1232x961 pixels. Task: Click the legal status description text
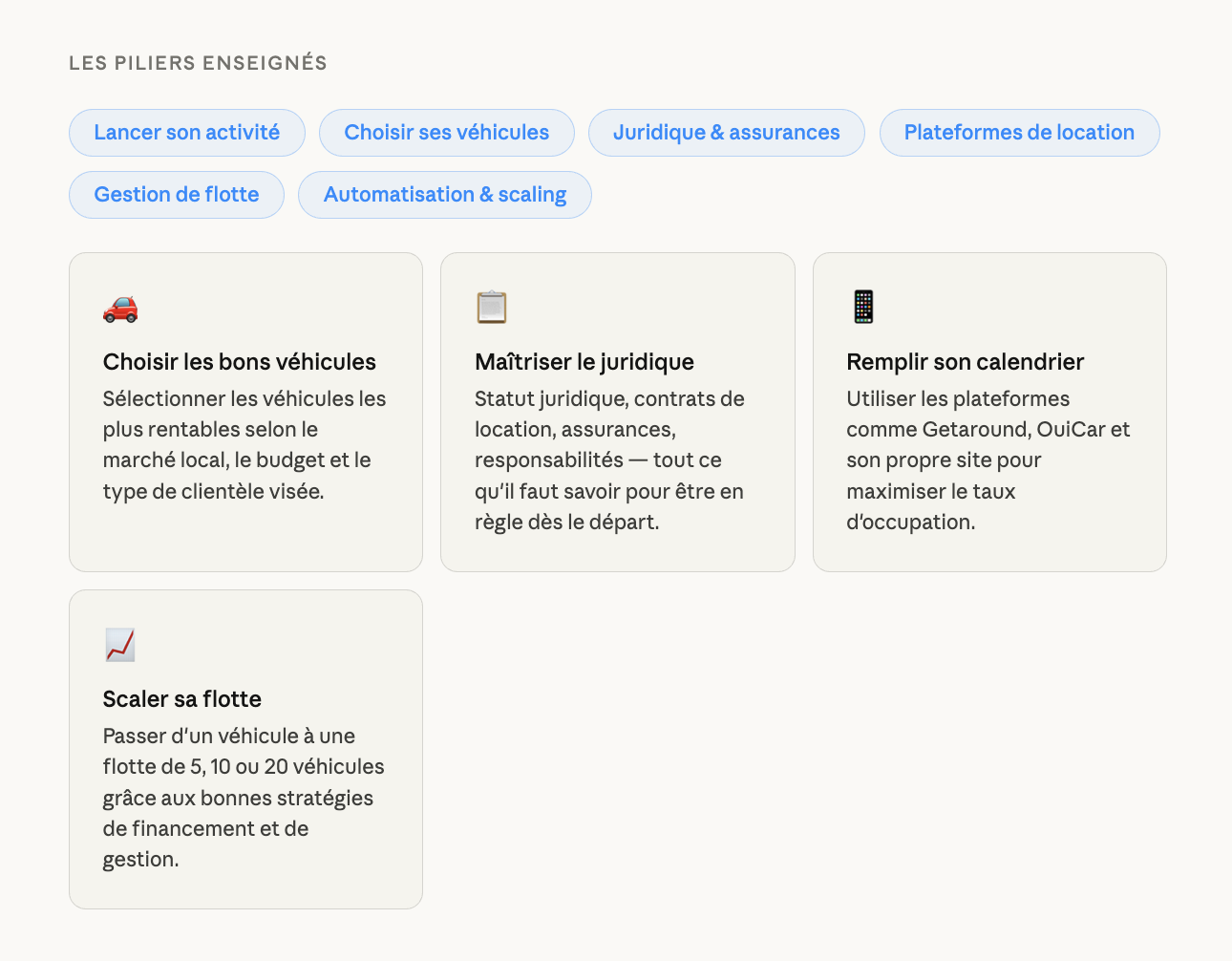609,460
